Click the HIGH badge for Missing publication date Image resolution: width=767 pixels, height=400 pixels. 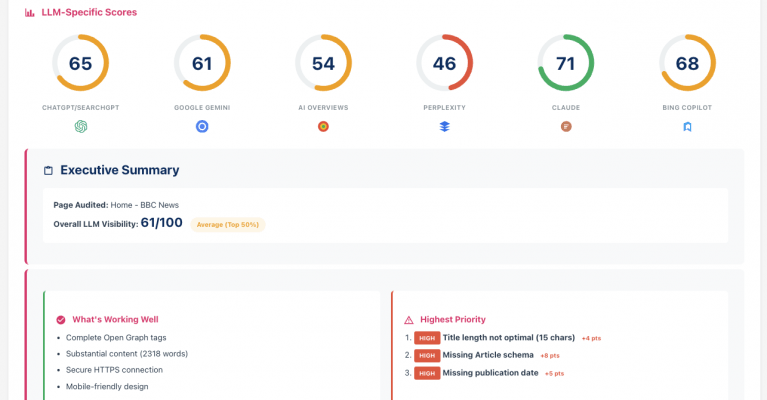[427, 373]
